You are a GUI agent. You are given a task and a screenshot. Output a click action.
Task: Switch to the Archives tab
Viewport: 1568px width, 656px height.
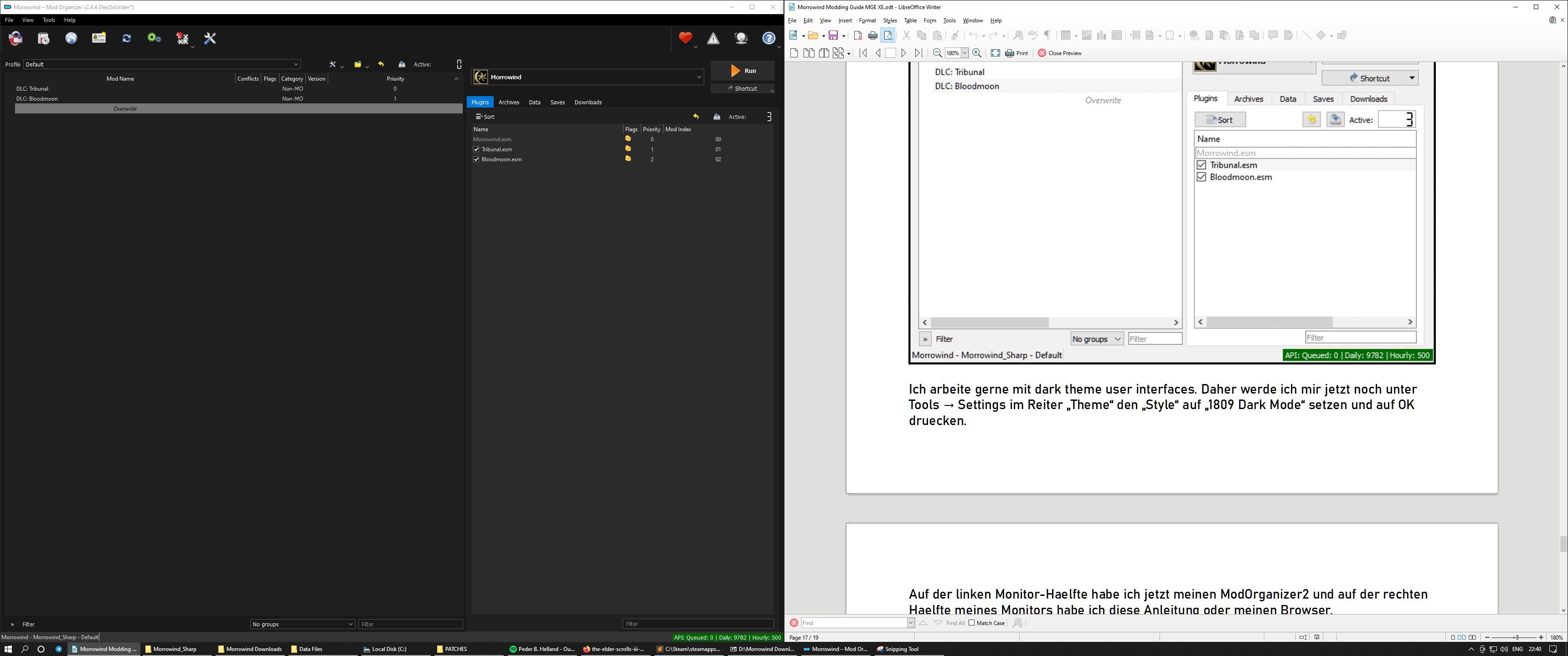click(x=509, y=102)
